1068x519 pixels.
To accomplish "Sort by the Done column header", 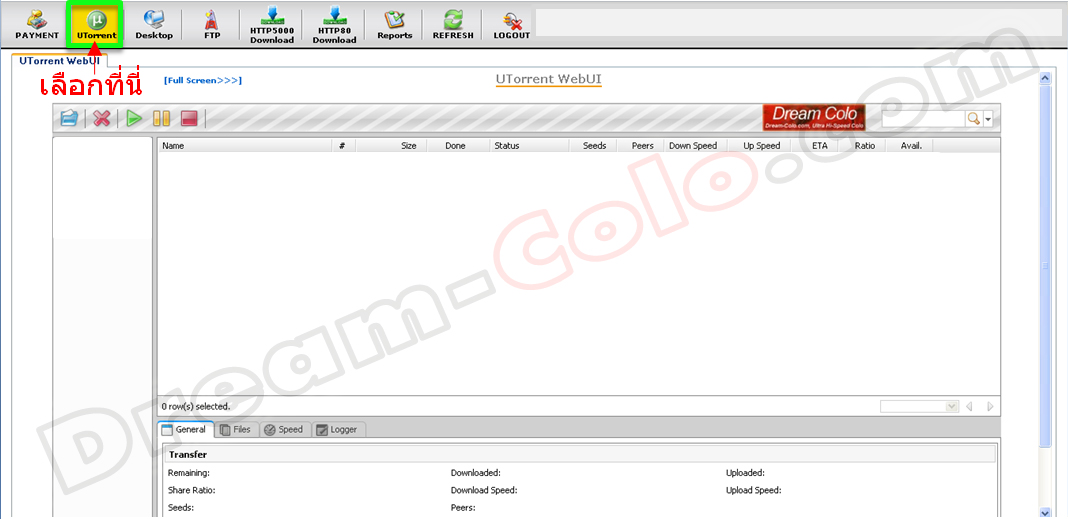I will (x=458, y=146).
